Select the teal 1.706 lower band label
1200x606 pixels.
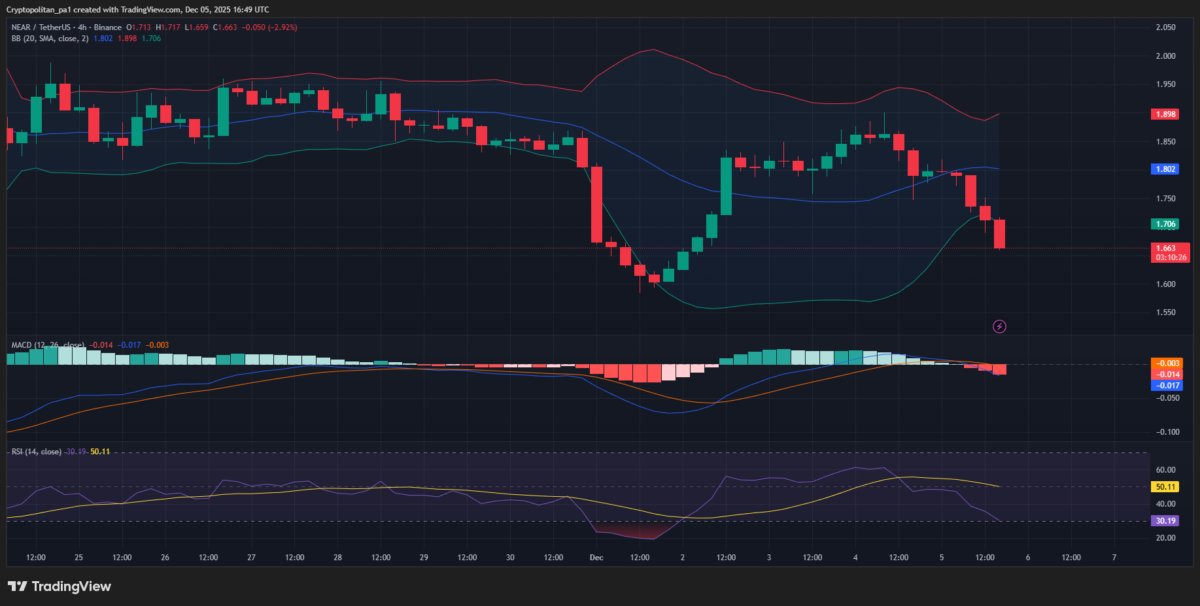click(x=1165, y=224)
